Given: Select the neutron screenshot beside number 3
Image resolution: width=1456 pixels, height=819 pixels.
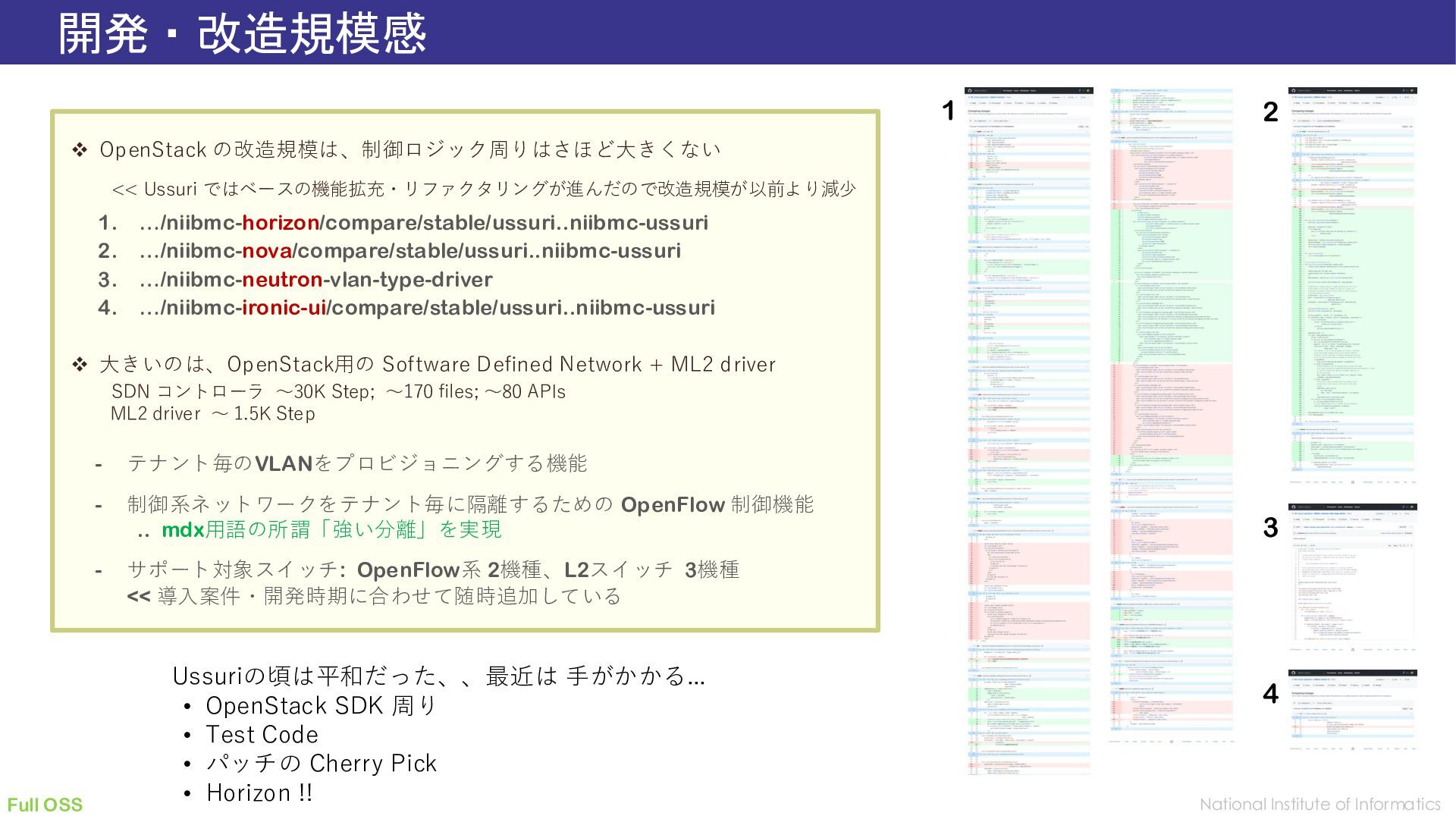Looking at the screenshot, I should tap(1352, 576).
